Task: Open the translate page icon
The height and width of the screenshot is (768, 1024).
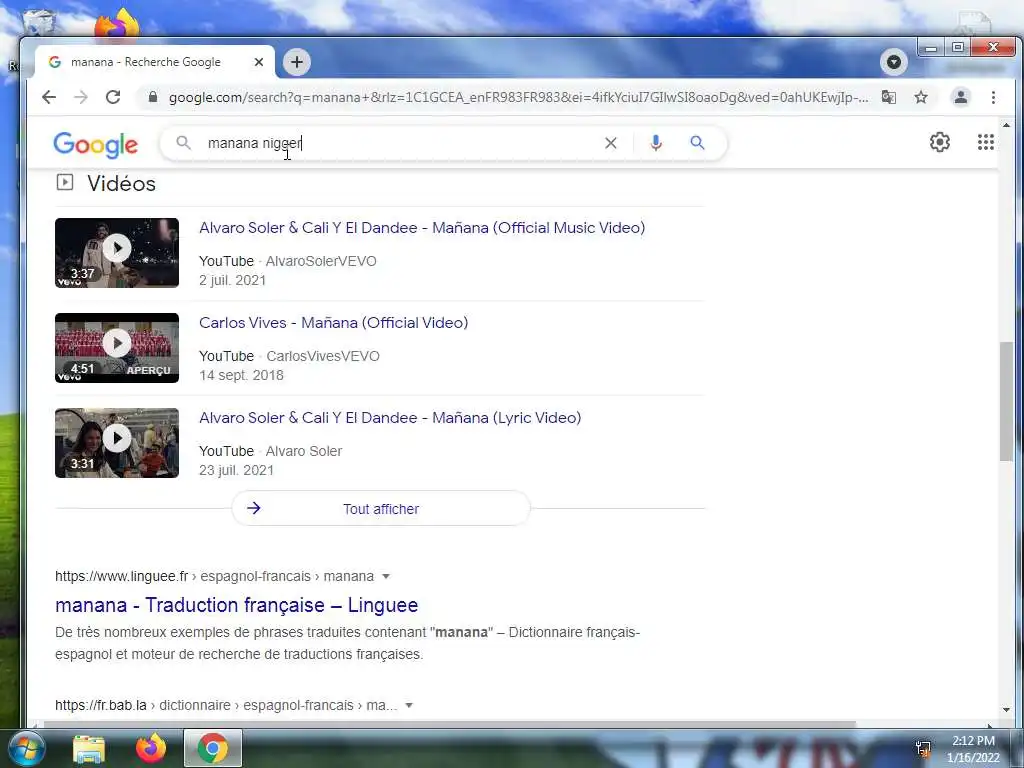Action: point(888,97)
